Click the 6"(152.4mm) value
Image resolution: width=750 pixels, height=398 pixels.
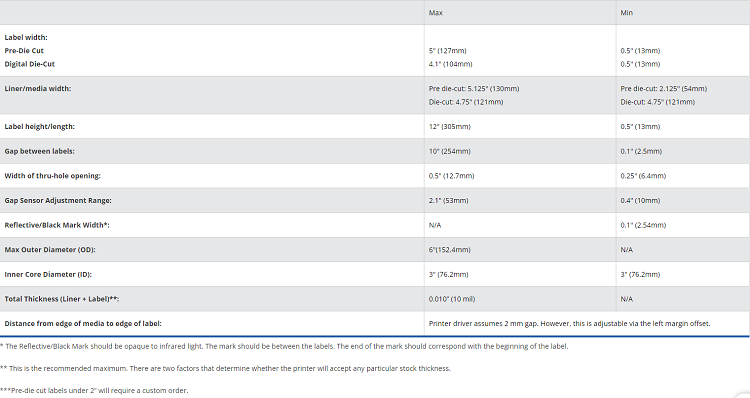pyautogui.click(x=449, y=250)
